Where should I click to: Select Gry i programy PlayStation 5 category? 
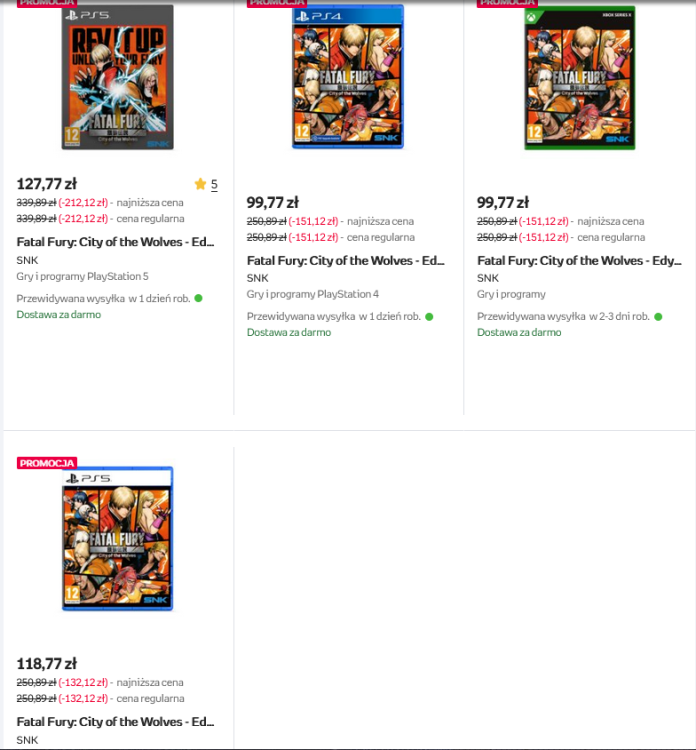(82, 276)
